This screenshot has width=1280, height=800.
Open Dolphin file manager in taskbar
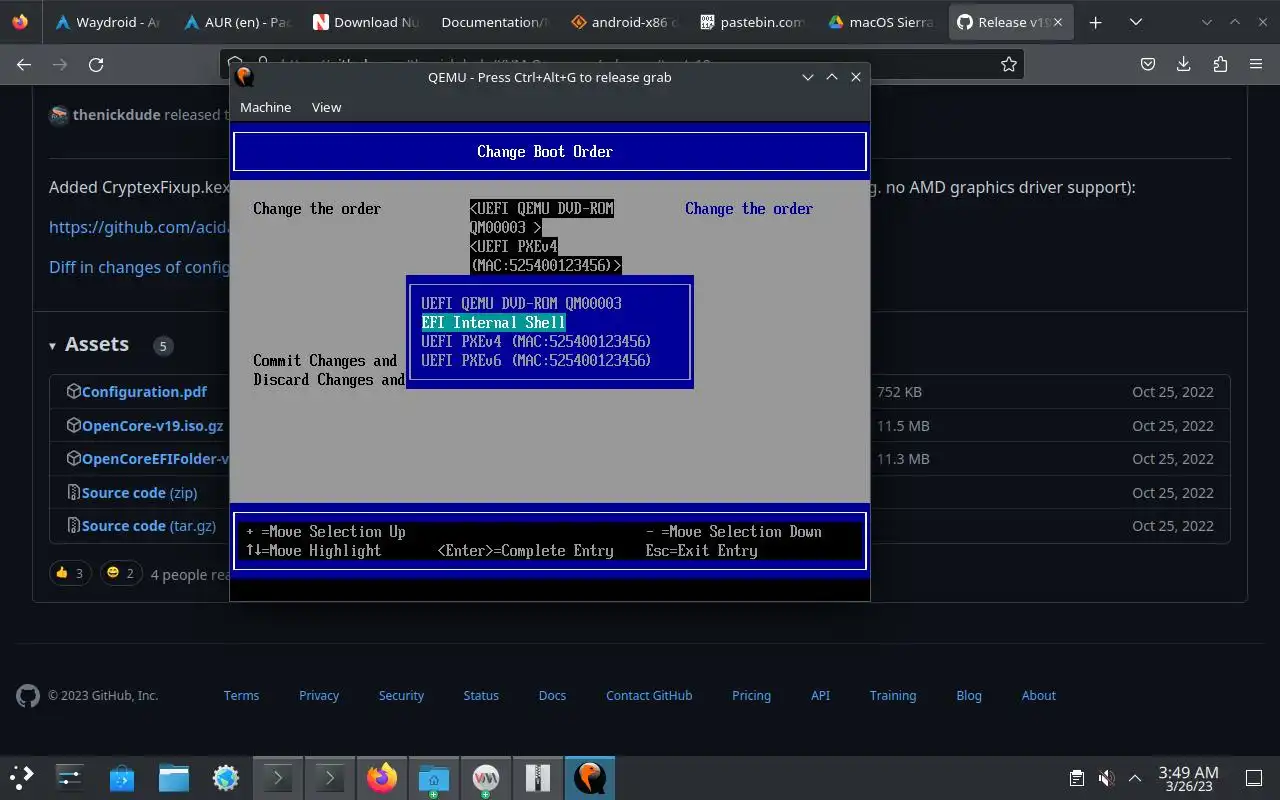coord(174,777)
